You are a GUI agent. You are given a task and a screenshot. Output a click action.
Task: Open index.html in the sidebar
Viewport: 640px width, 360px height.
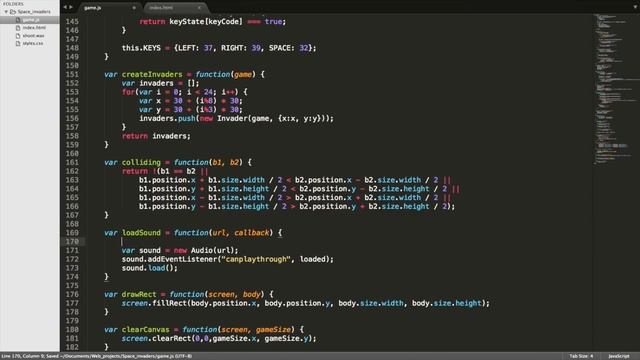coord(34,28)
